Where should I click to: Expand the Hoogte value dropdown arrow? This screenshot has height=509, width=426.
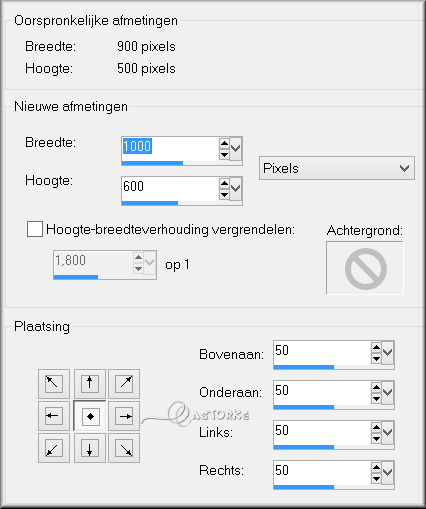(236, 189)
